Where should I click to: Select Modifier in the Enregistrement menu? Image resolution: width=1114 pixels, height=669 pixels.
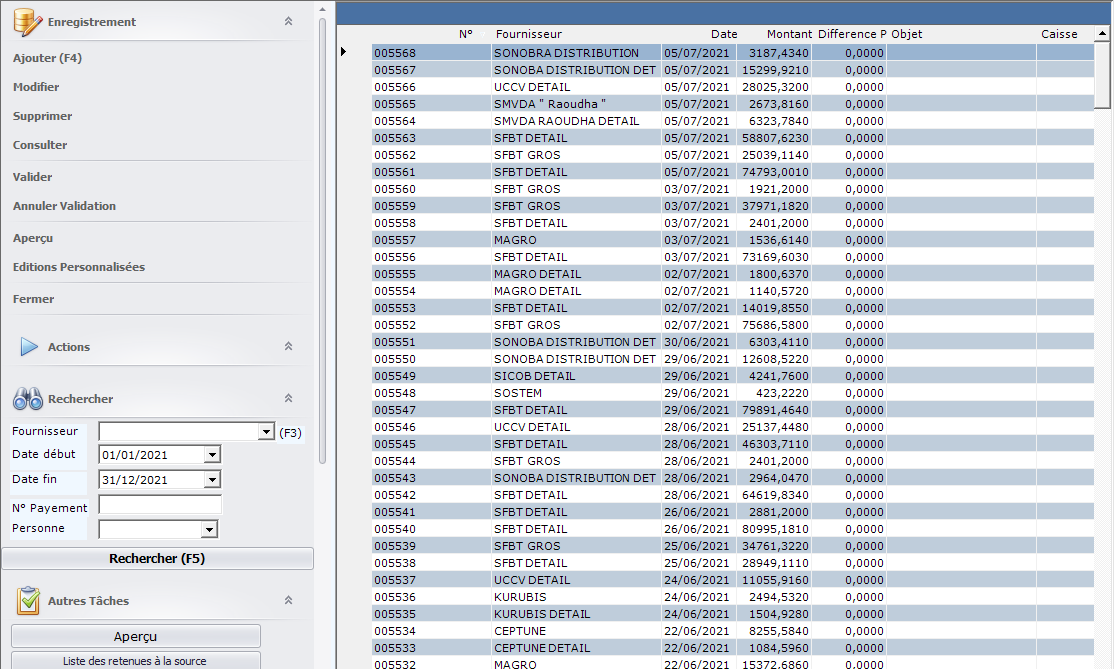[x=36, y=87]
